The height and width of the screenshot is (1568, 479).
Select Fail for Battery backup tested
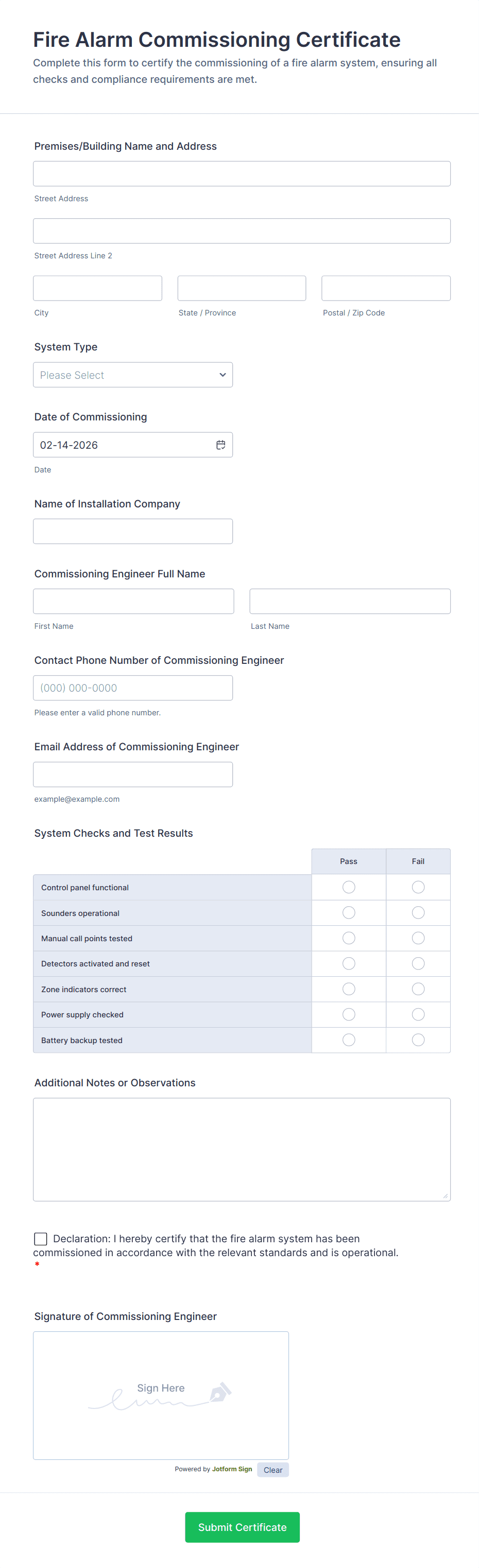click(x=418, y=1040)
